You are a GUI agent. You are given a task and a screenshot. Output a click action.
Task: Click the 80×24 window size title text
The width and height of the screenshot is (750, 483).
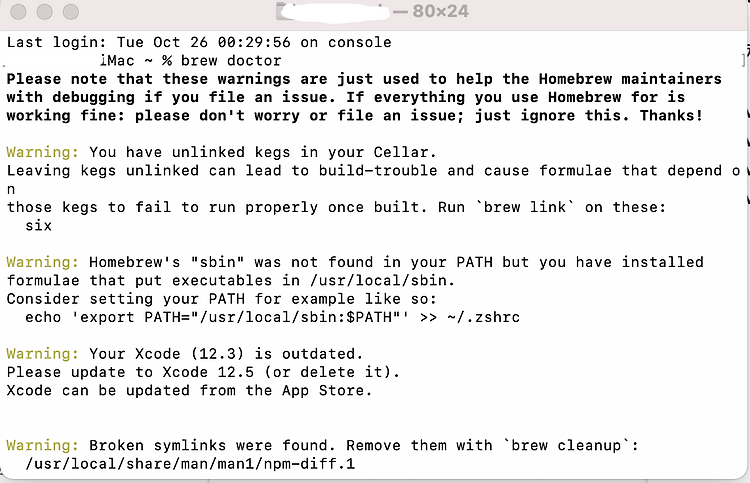[441, 11]
